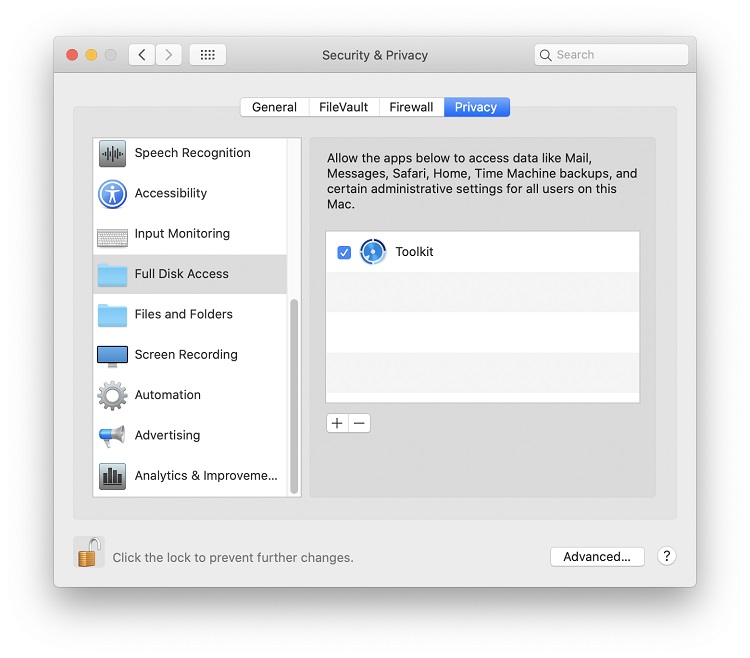Click the Toolkit app icon
This screenshot has width=750, height=658.
pyautogui.click(x=373, y=252)
